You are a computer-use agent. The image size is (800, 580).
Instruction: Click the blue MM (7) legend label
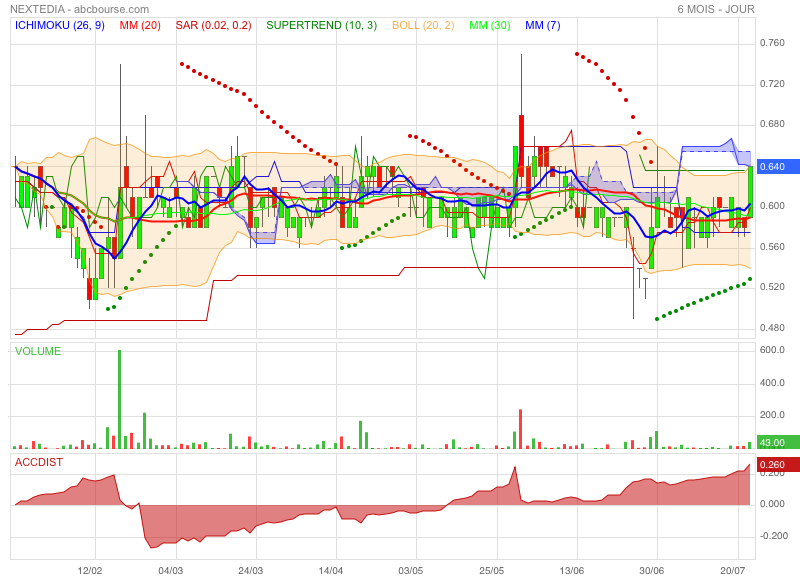pyautogui.click(x=542, y=26)
